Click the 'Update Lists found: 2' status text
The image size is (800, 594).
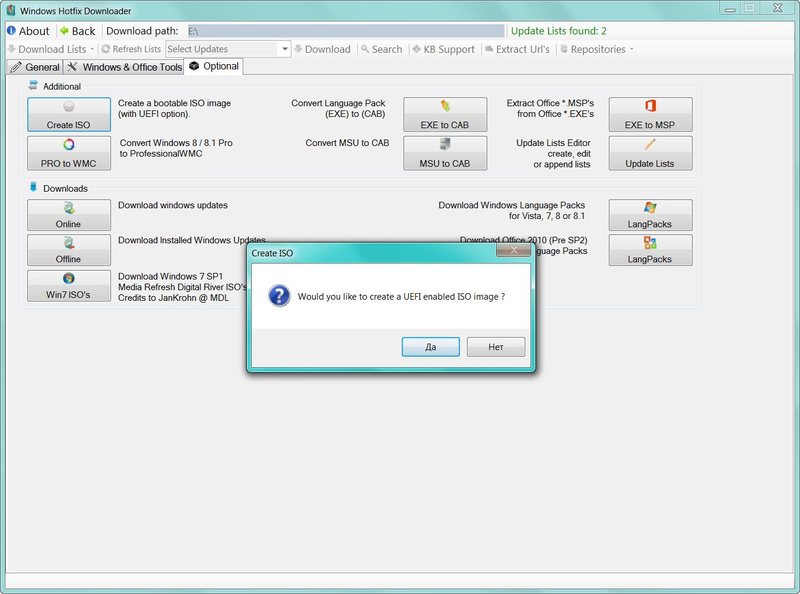(x=559, y=31)
